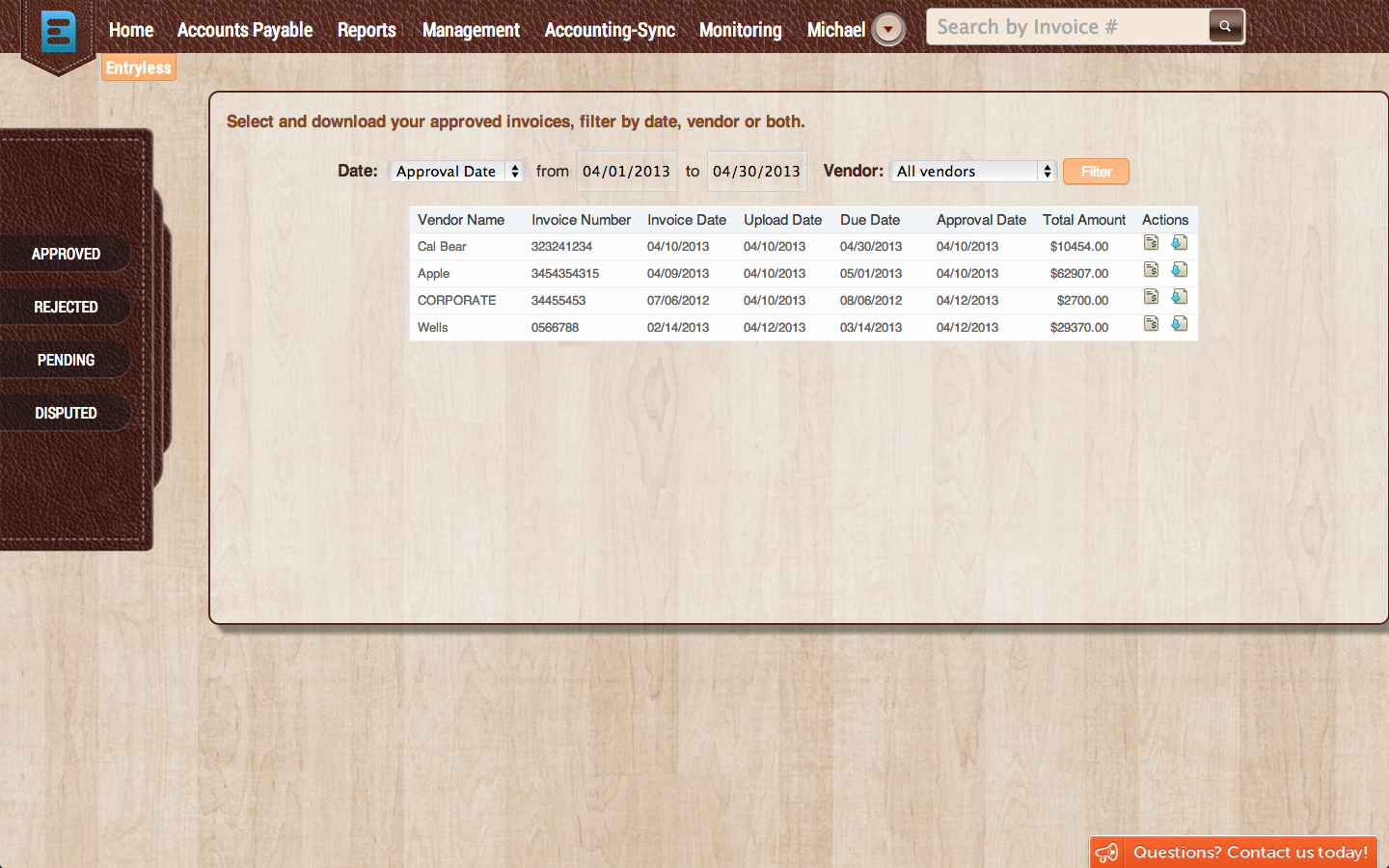Click the amount $29370.00
This screenshot has width=1389, height=868.
1079,327
